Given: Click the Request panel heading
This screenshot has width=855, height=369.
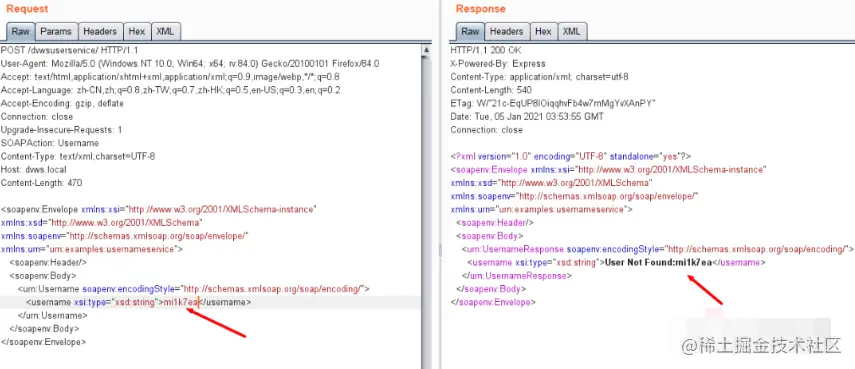Looking at the screenshot, I should (27, 9).
